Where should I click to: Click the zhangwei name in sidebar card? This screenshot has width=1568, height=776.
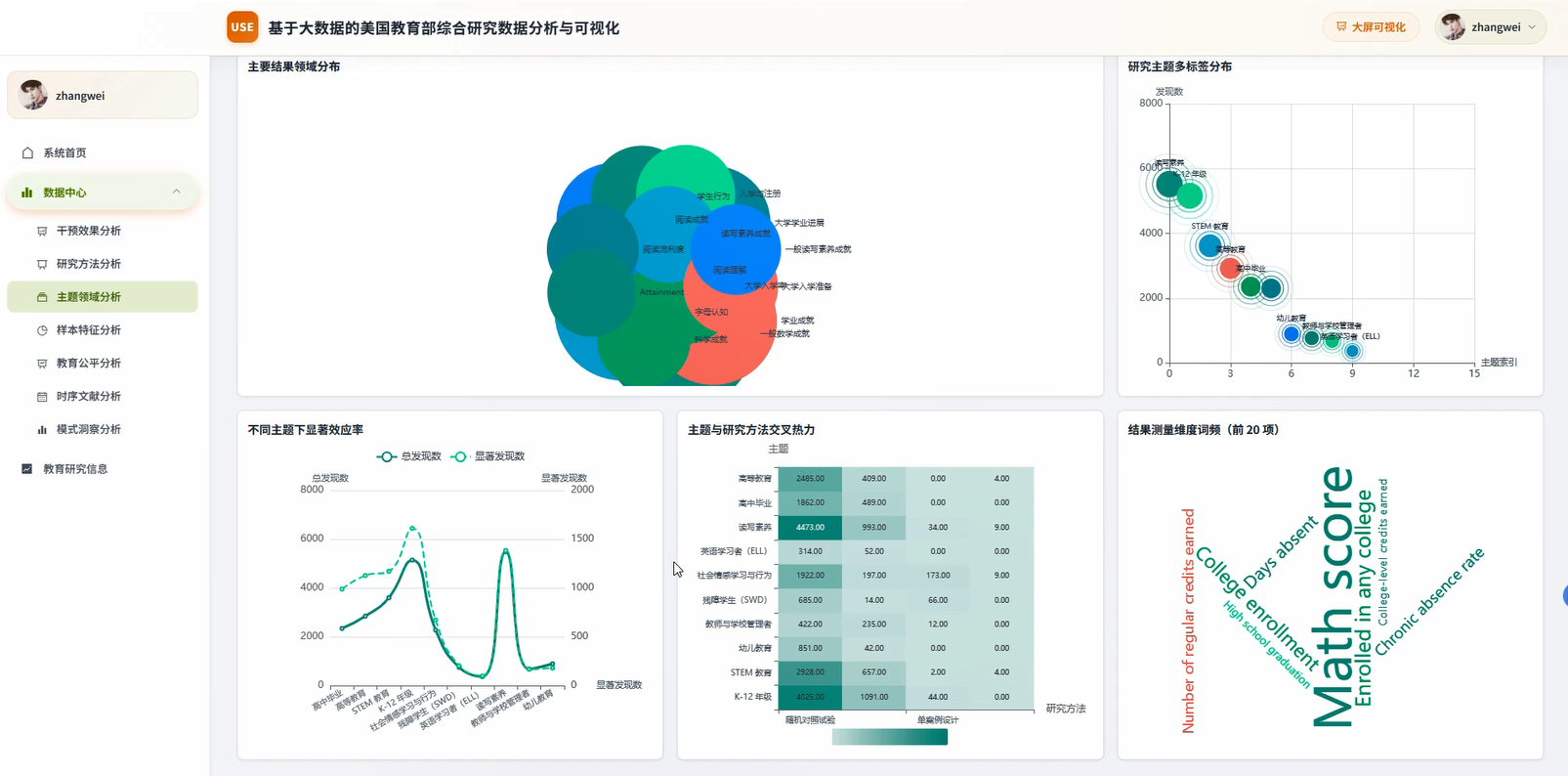80,96
